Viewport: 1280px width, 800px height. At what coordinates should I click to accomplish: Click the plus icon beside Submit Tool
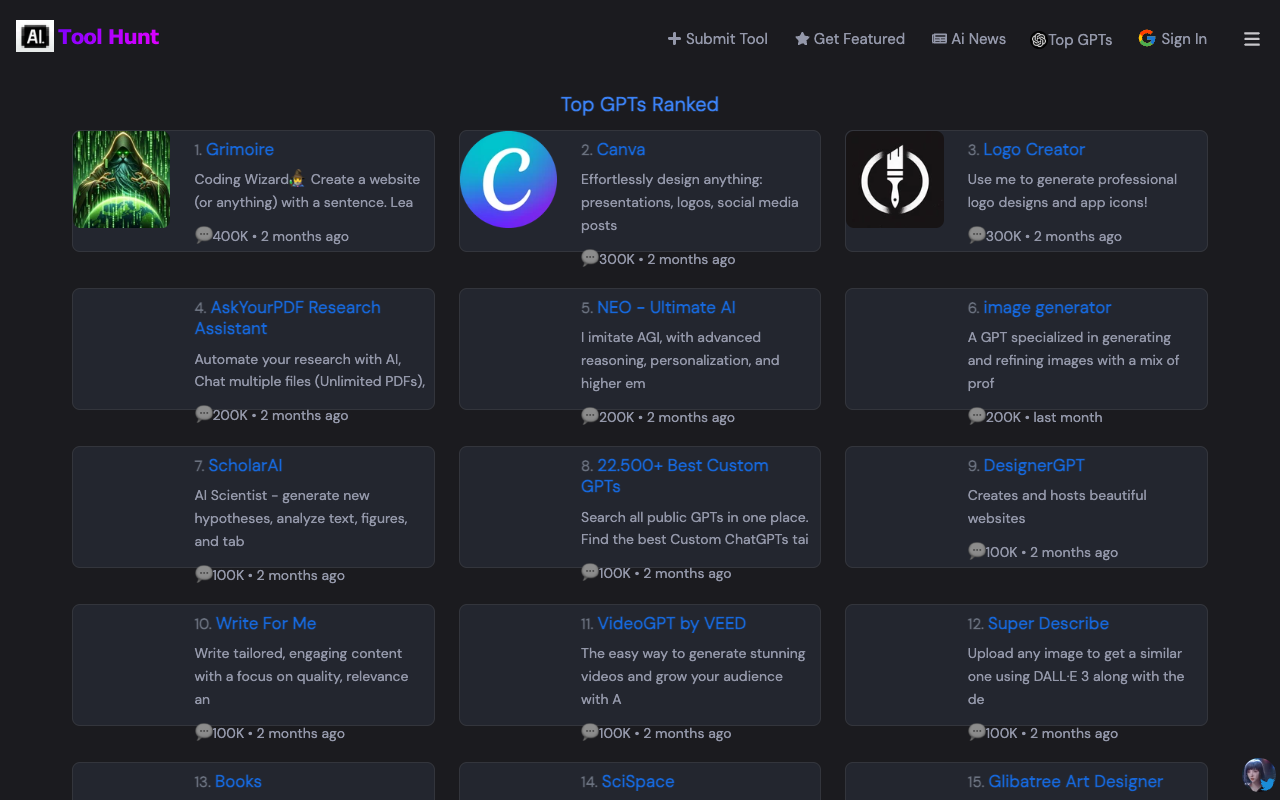(674, 39)
